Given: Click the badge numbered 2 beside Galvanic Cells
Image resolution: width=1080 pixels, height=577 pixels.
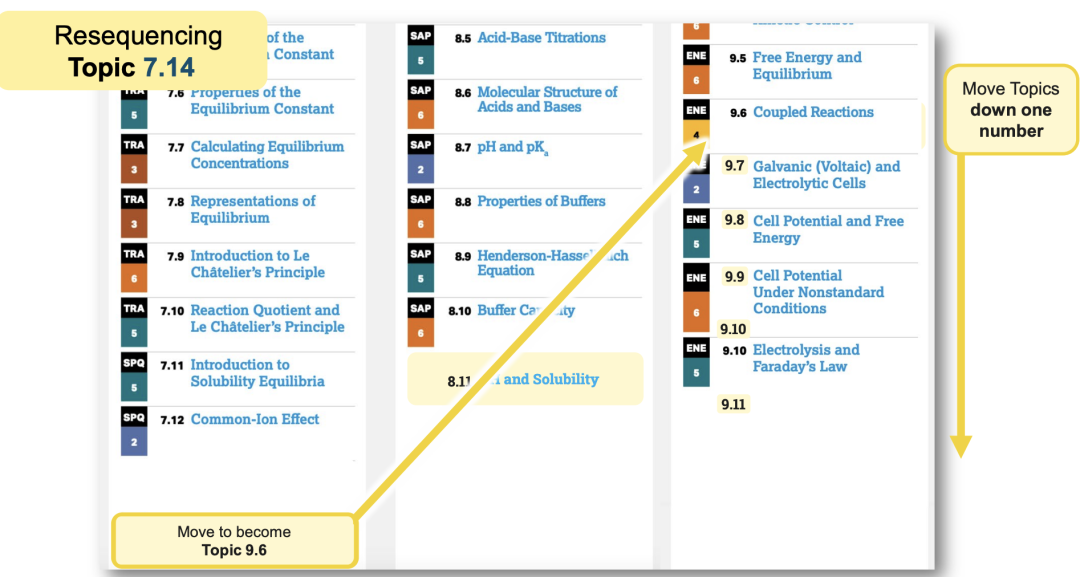Looking at the screenshot, I should (x=696, y=181).
